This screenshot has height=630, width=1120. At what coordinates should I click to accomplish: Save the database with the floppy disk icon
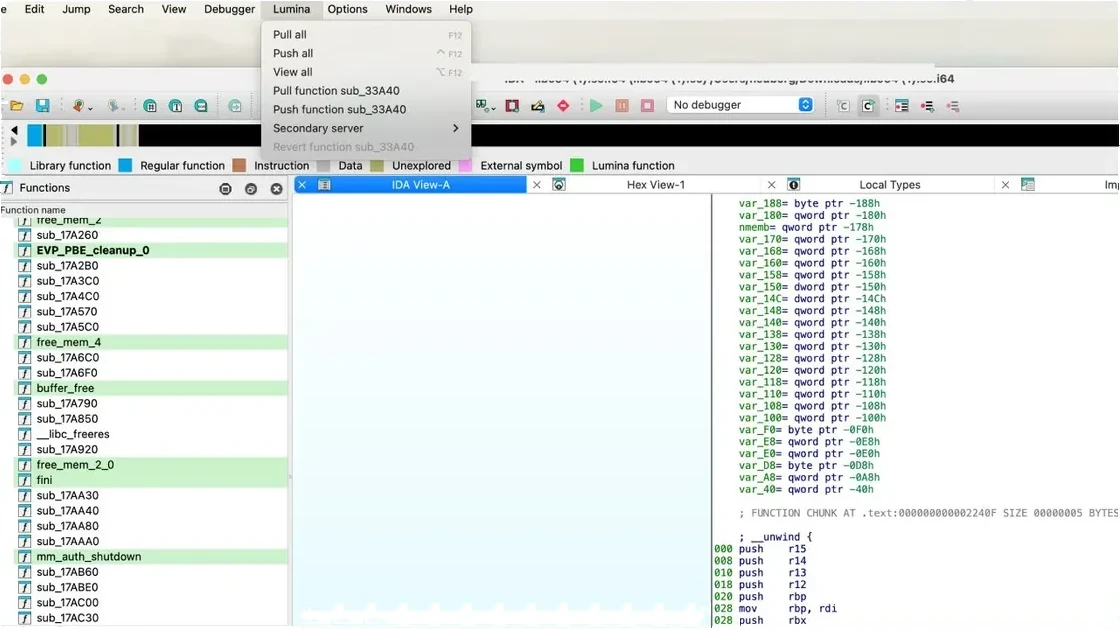tap(43, 106)
